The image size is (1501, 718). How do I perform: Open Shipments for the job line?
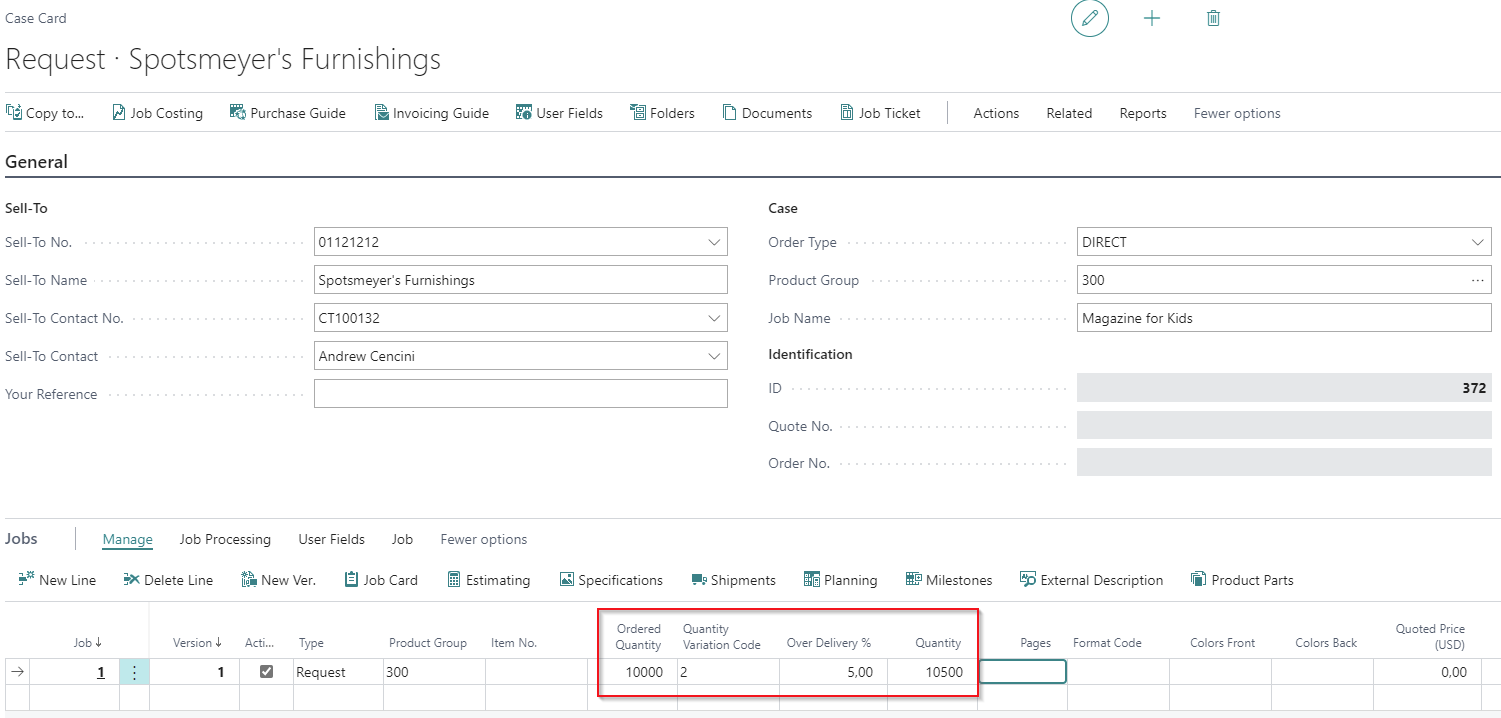pyautogui.click(x=734, y=579)
